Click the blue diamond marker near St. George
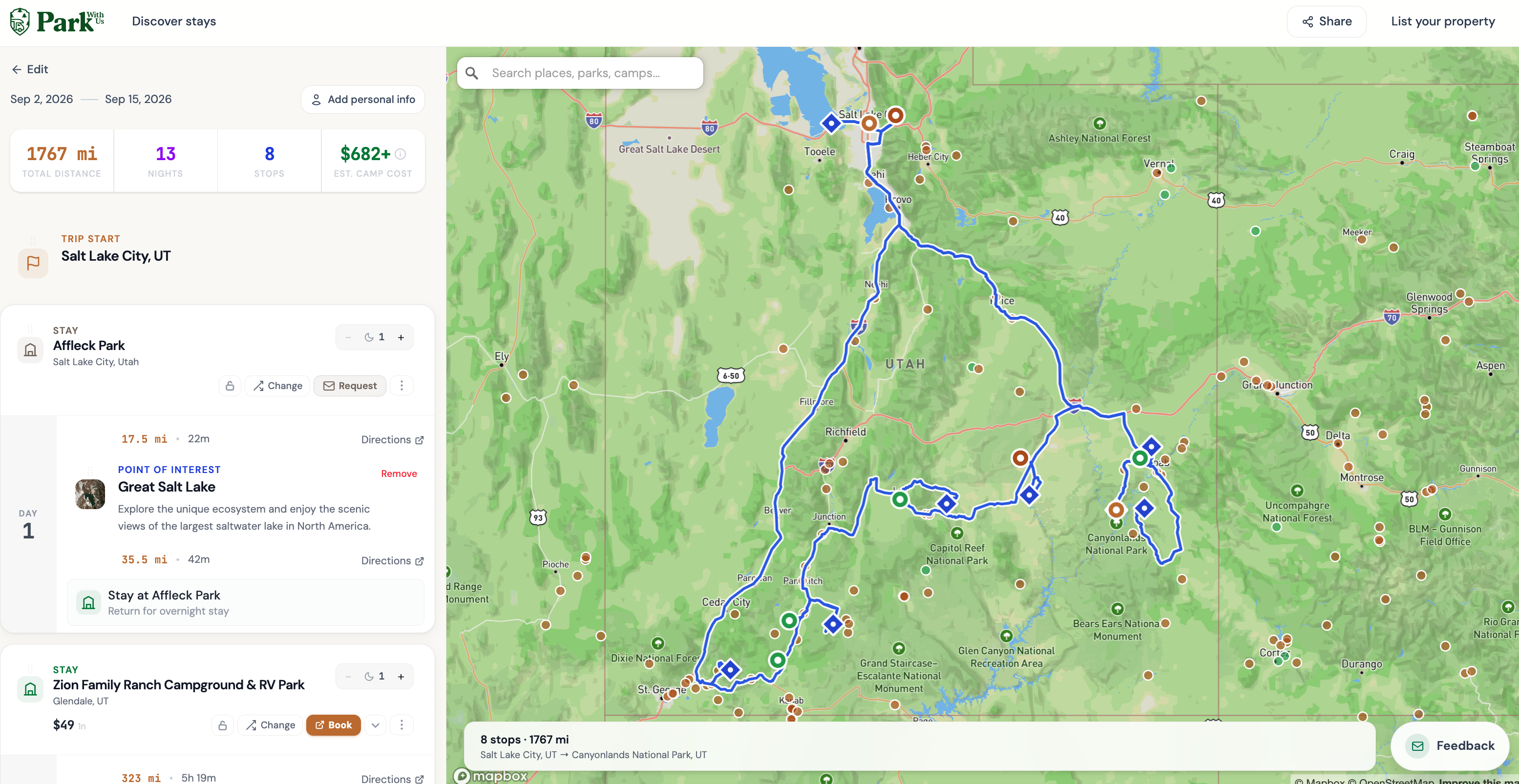Screen dimensions: 1519x784 [730, 670]
